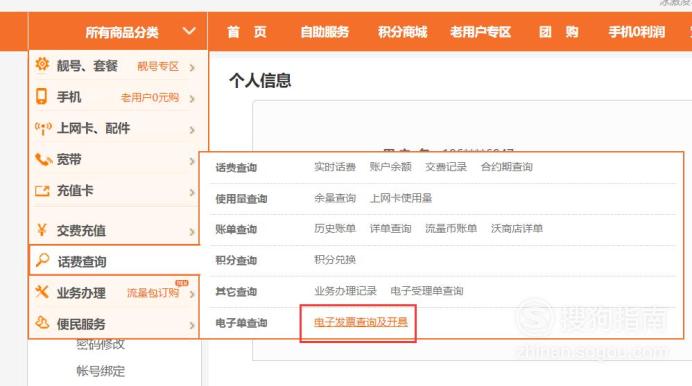Open the 电子发票查询及开具 link
Viewport: 692px width, 386px height.
pyautogui.click(x=361, y=322)
